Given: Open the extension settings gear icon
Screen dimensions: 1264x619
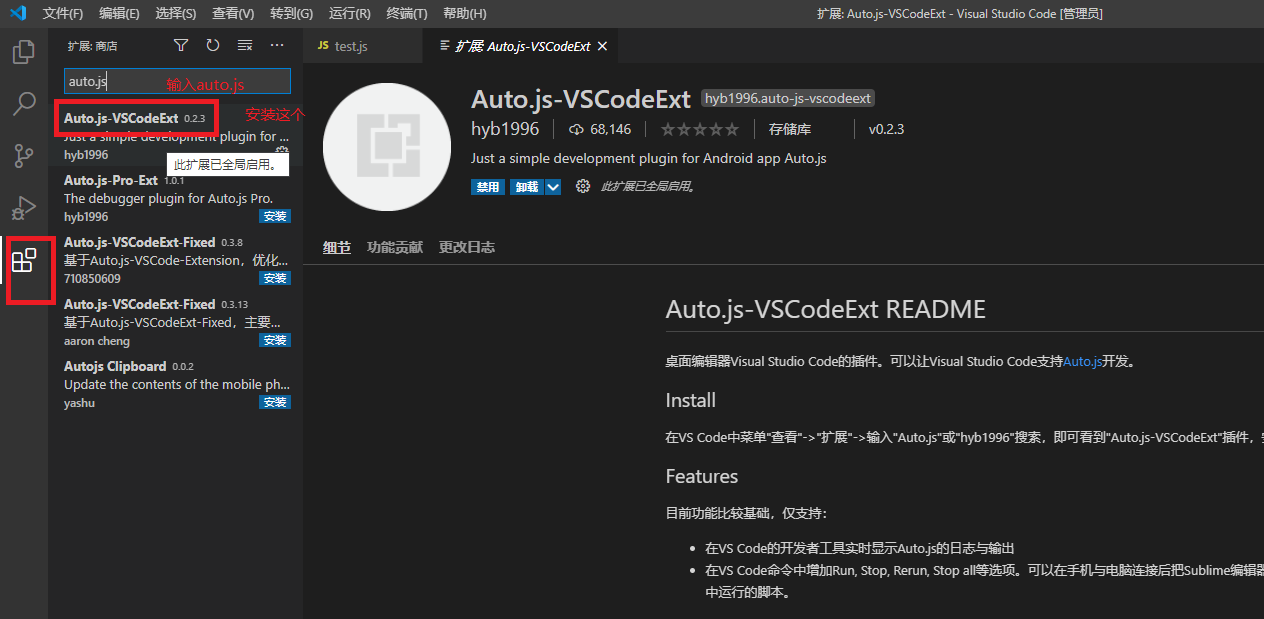Looking at the screenshot, I should click(583, 186).
